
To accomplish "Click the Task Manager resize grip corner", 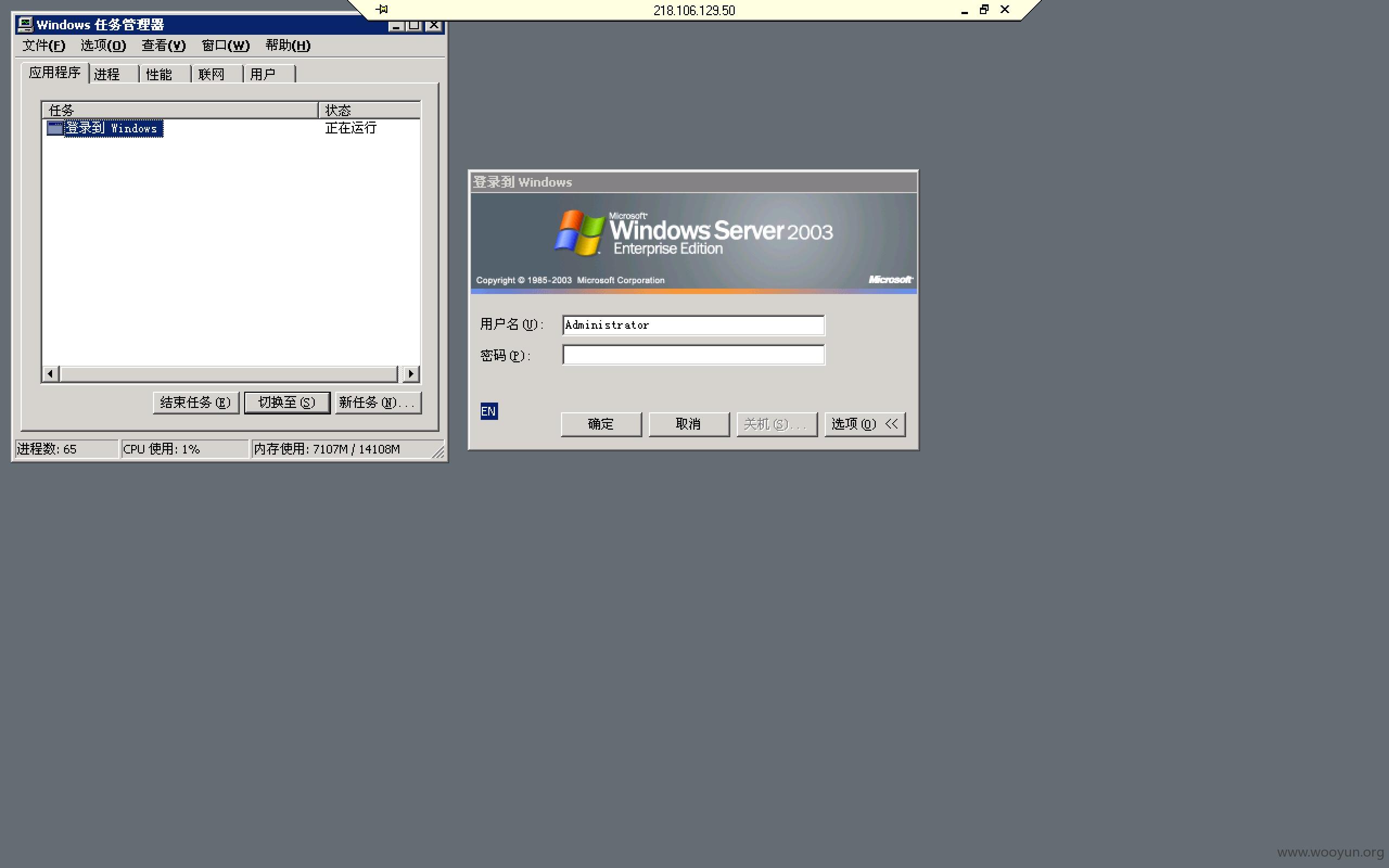I will coord(438,452).
